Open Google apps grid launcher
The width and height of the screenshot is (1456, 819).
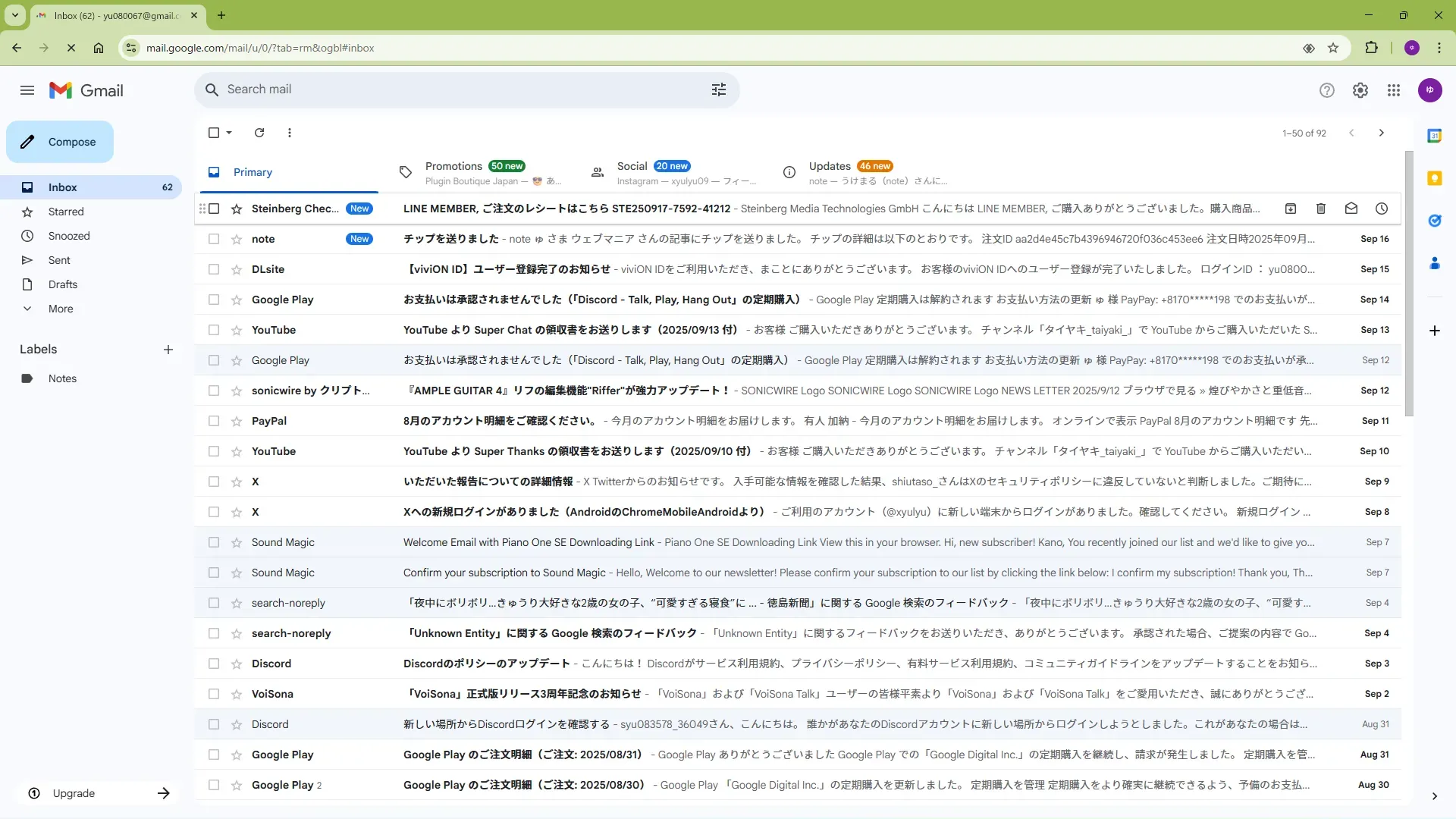coord(1393,90)
